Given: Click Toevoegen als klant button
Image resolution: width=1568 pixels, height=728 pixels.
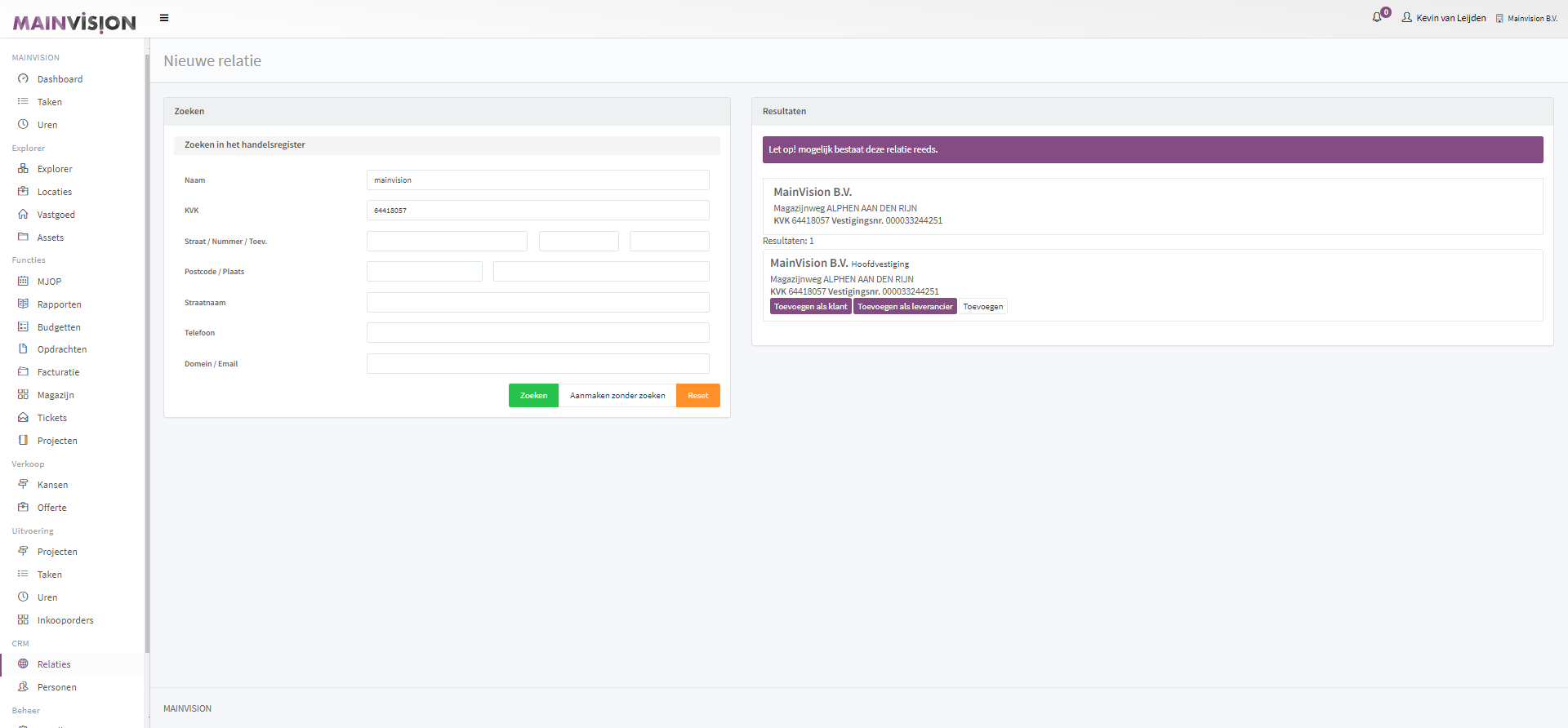Looking at the screenshot, I should [x=811, y=307].
